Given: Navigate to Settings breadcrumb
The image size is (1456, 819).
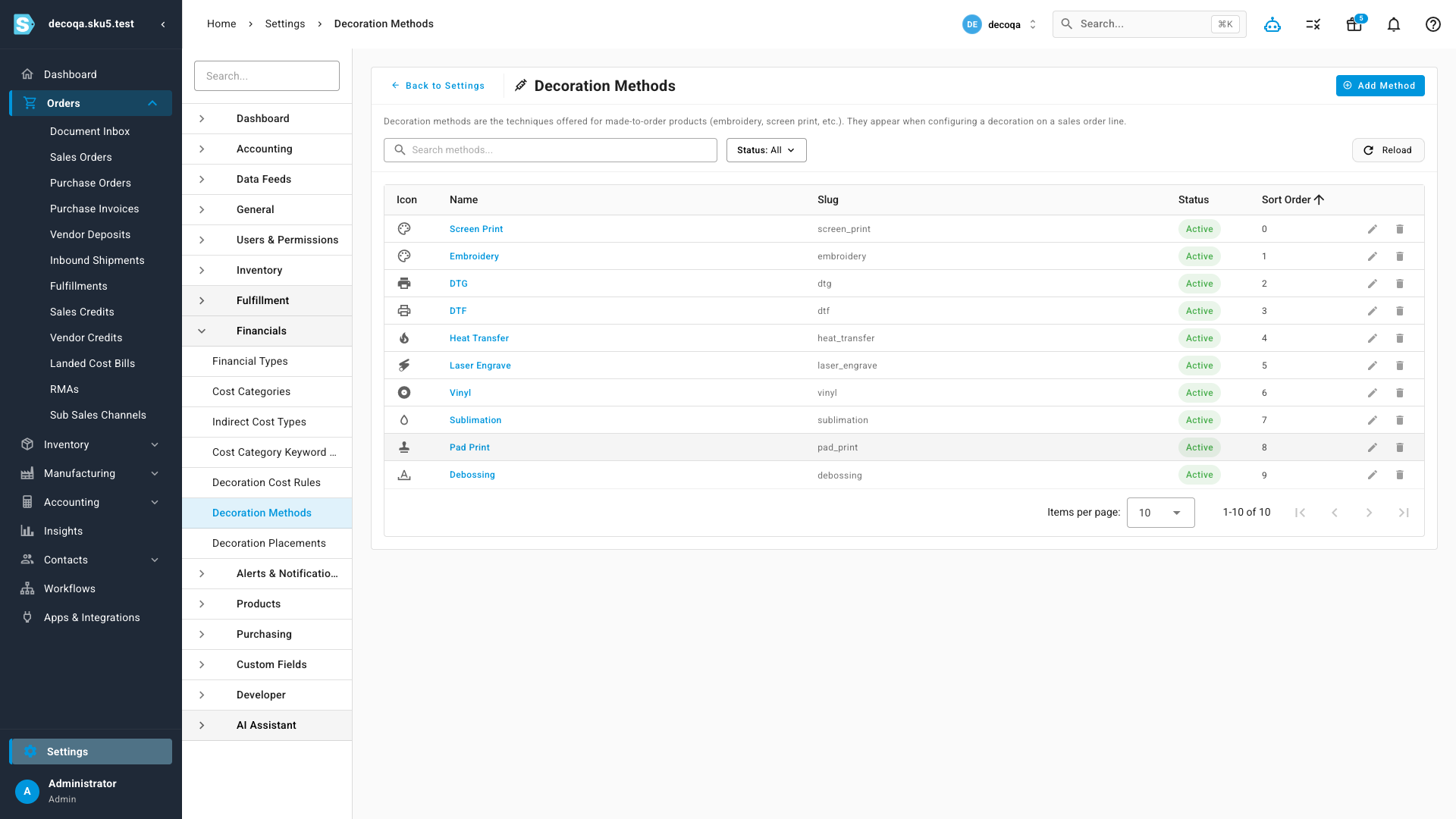Looking at the screenshot, I should [285, 24].
